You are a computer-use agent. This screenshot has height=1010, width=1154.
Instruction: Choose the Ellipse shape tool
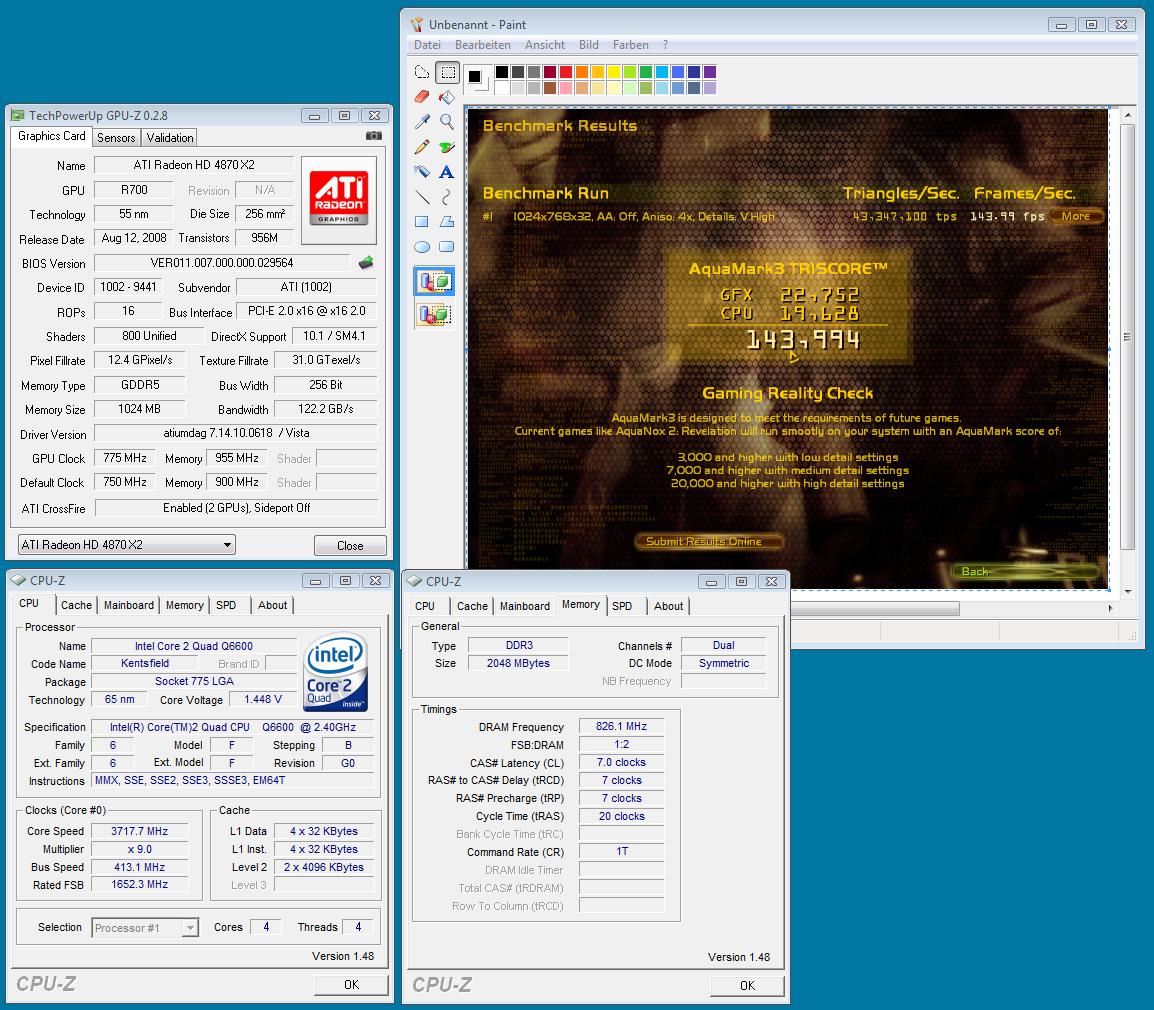point(422,247)
